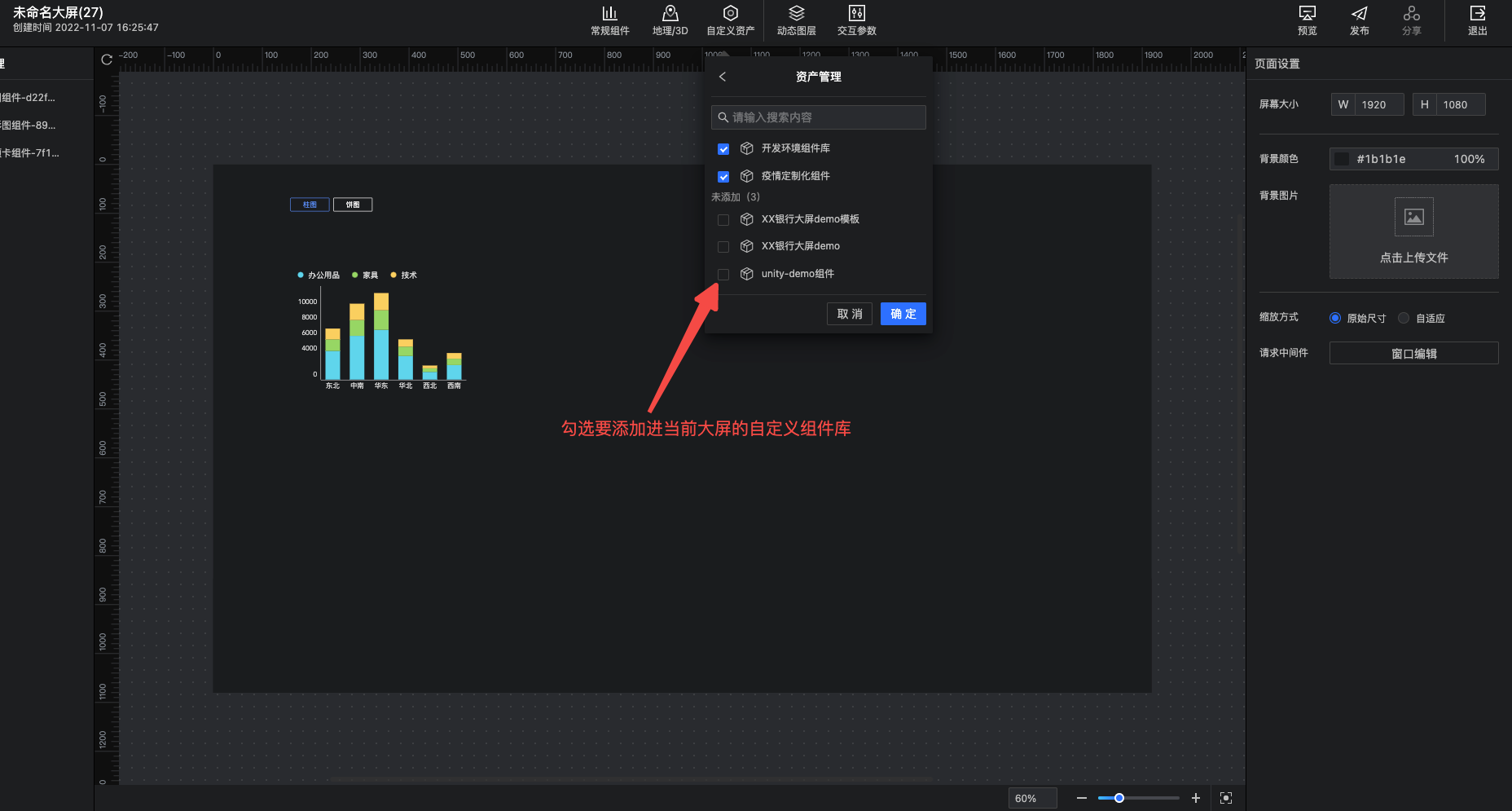Click the 退出 exit icon
Viewport: 1512px width, 811px height.
[1477, 14]
